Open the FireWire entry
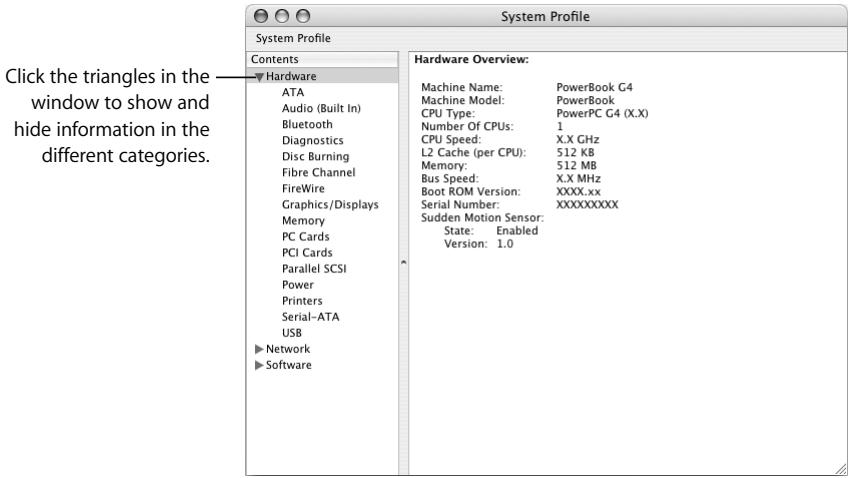Viewport: 851px width, 478px height. [303, 188]
